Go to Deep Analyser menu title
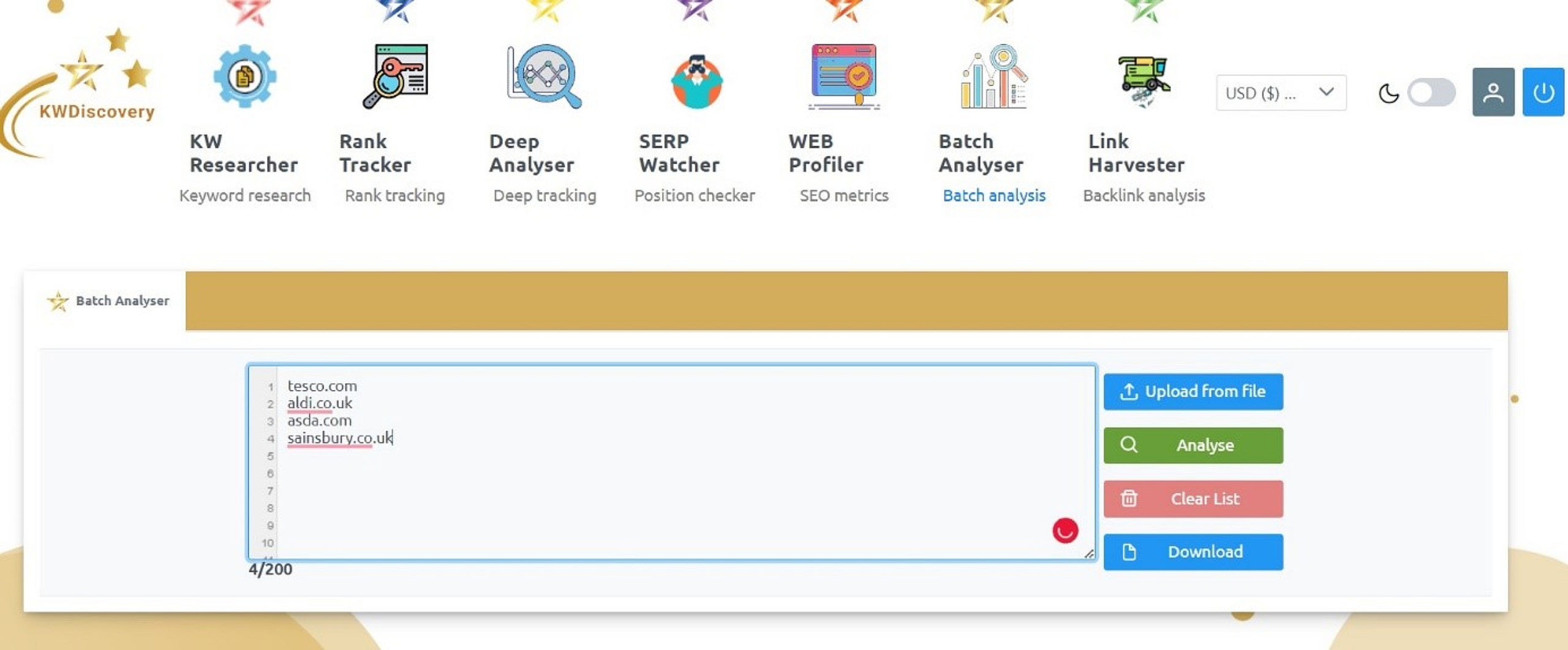The width and height of the screenshot is (1568, 650). click(532, 153)
